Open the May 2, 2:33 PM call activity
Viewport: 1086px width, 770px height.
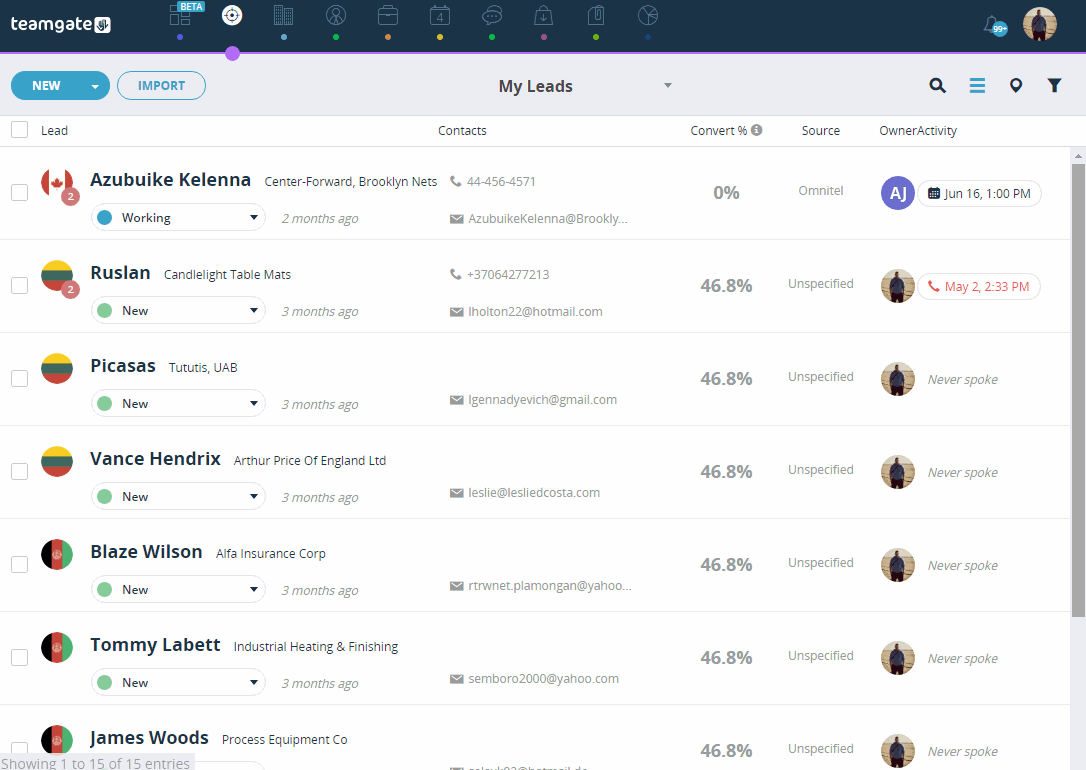click(979, 287)
